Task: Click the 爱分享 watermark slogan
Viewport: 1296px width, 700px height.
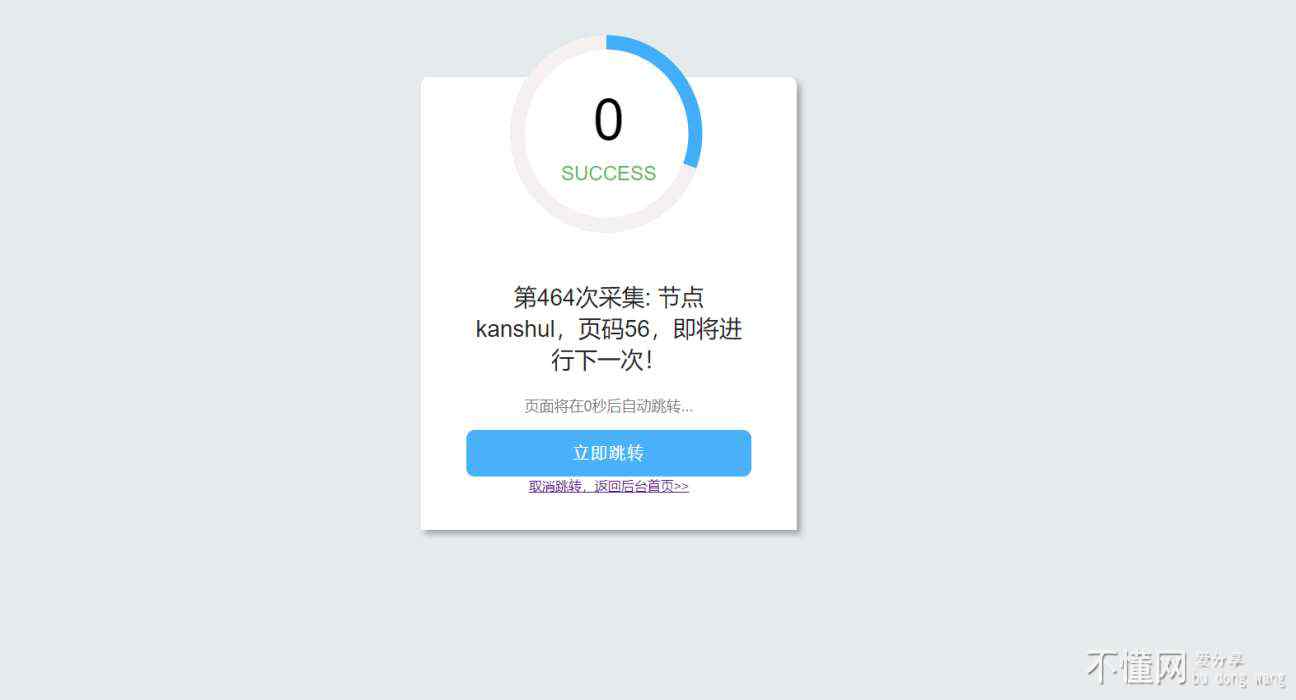Action: point(1219,660)
